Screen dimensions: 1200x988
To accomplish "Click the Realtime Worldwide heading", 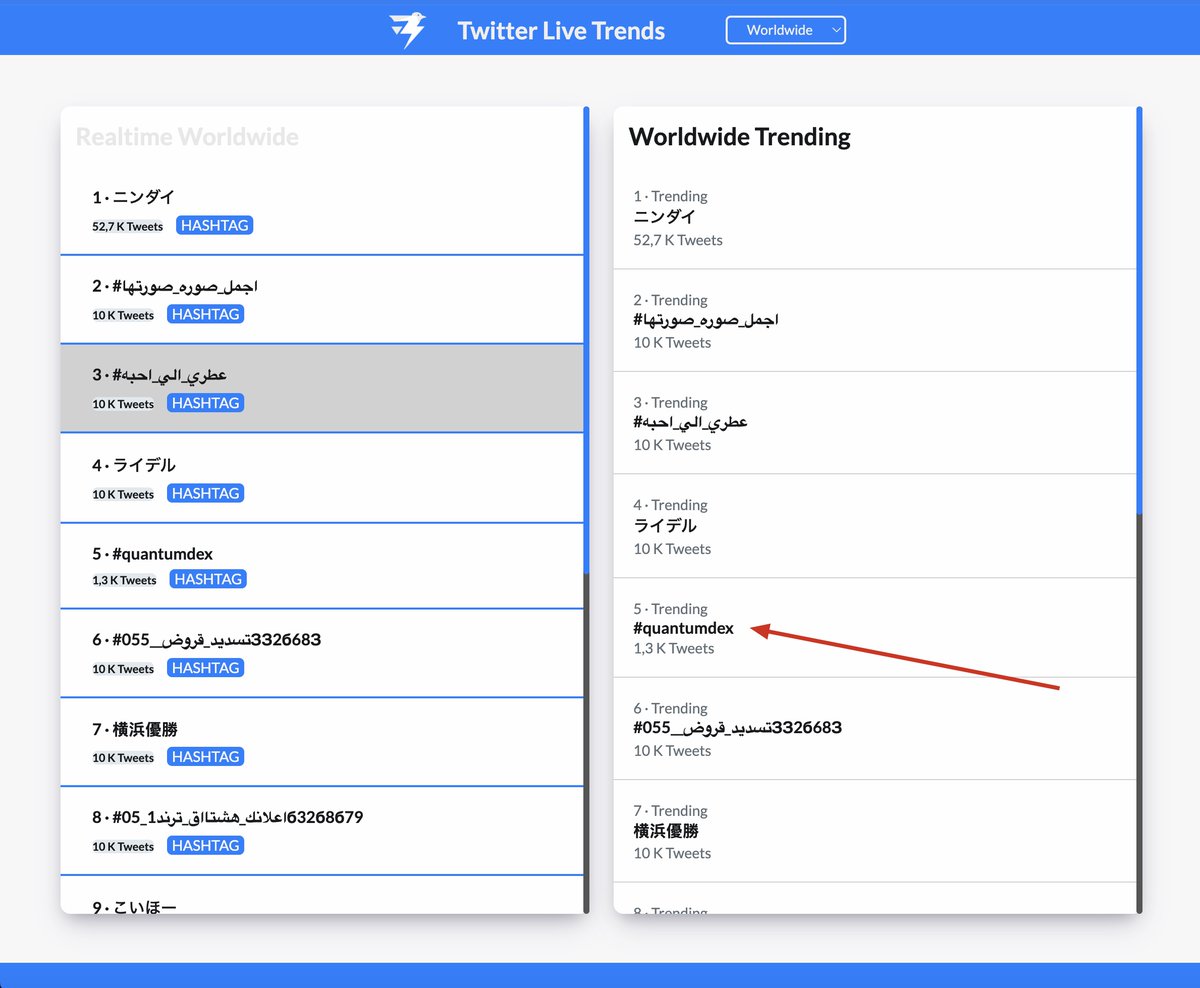I will point(187,137).
